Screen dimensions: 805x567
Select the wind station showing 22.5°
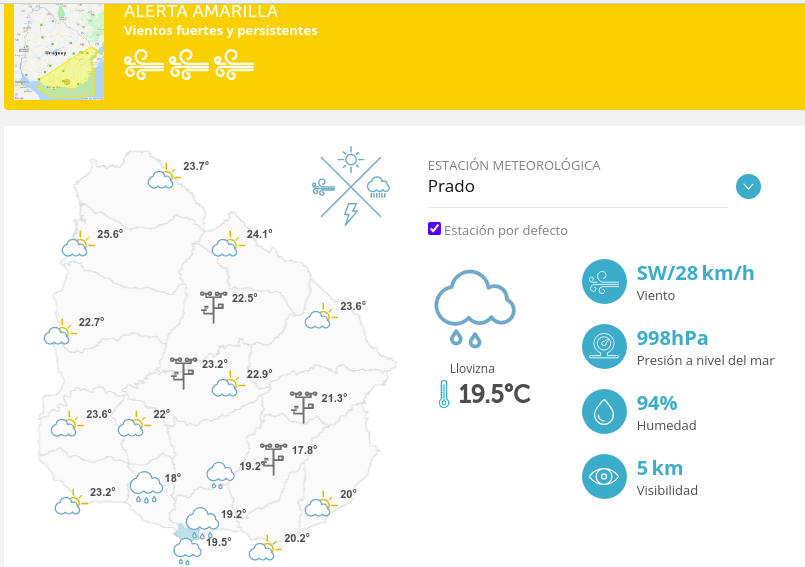click(214, 307)
